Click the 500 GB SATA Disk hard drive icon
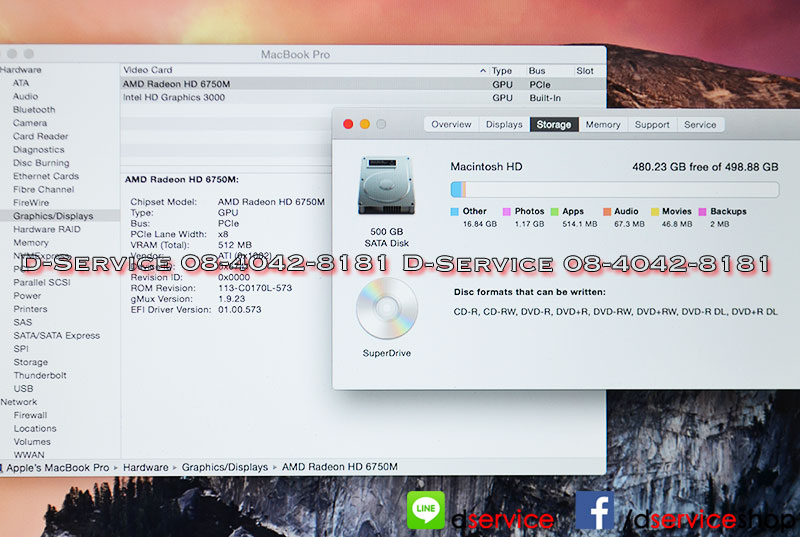 (387, 185)
